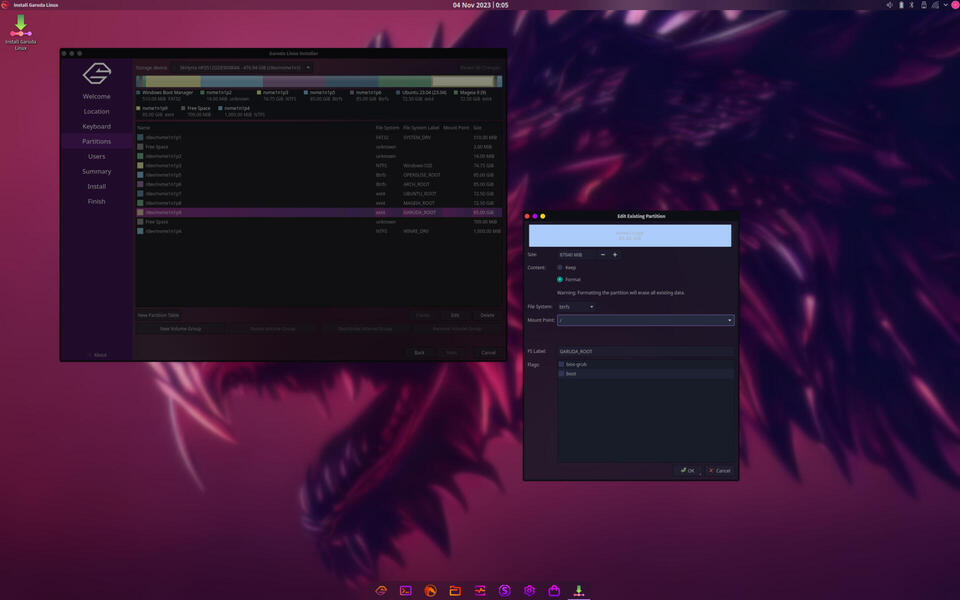This screenshot has width=960, height=600.
Task: Click the disk usage bar in the installer
Action: tap(319, 81)
